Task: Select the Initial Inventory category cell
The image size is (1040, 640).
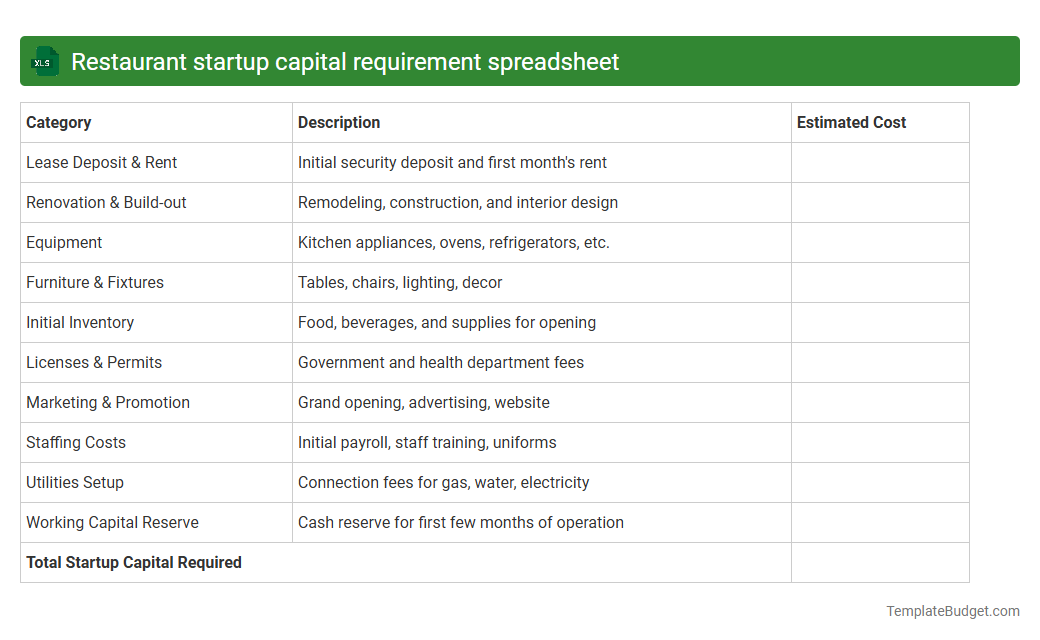Action: tap(80, 322)
